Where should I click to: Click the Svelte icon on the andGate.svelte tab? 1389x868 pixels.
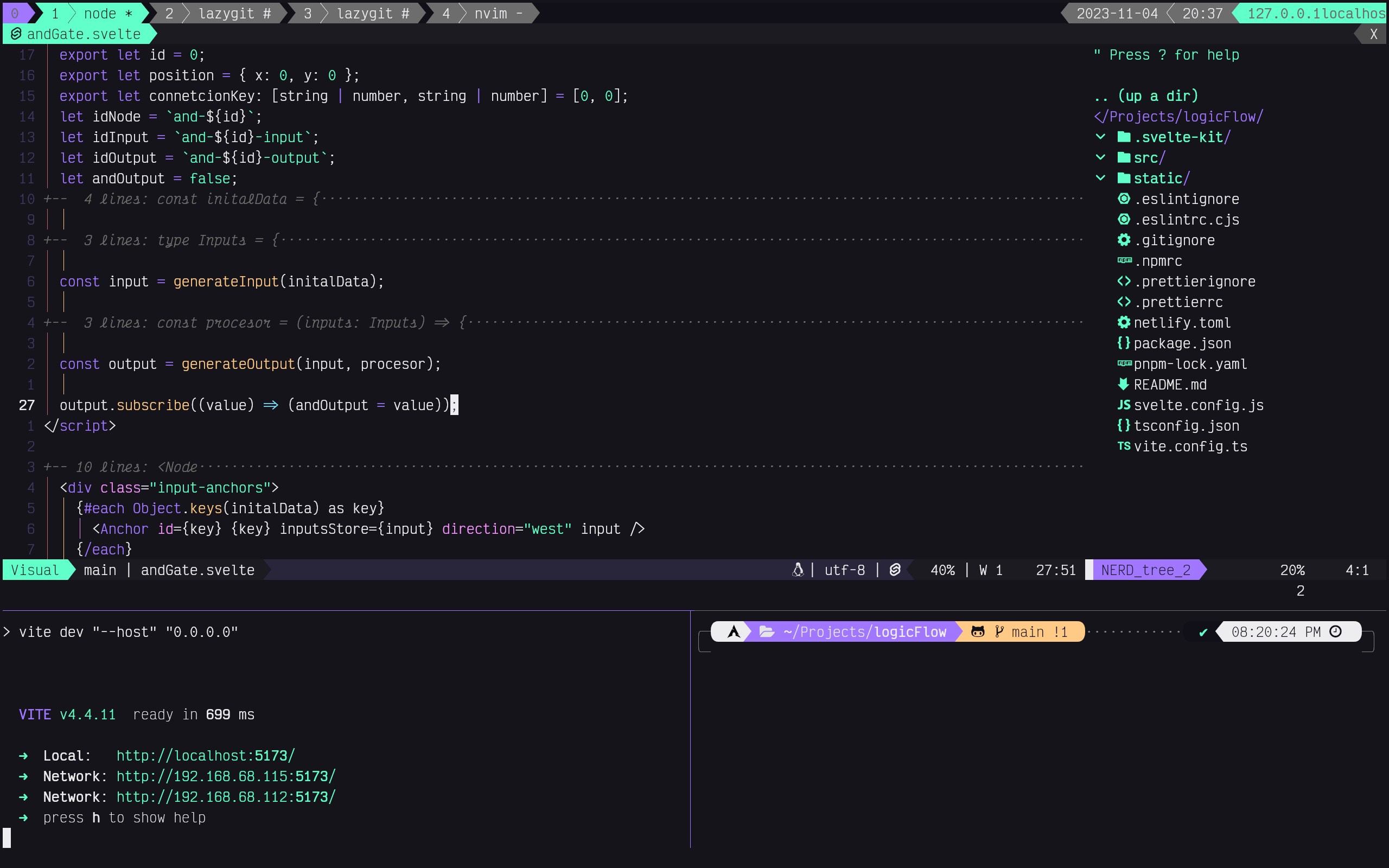pos(16,34)
